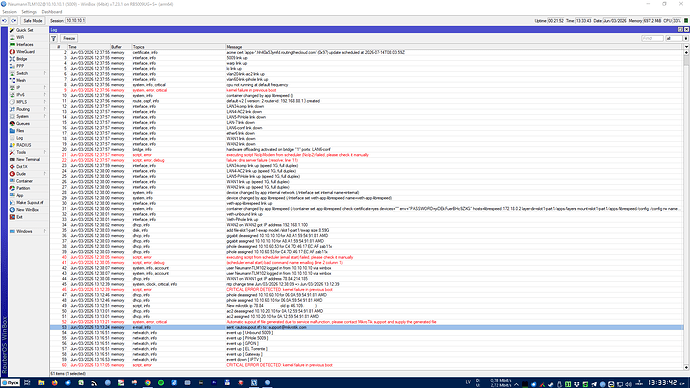
Task: Select row 20 hardware offloading message
Action: click(x=367, y=150)
